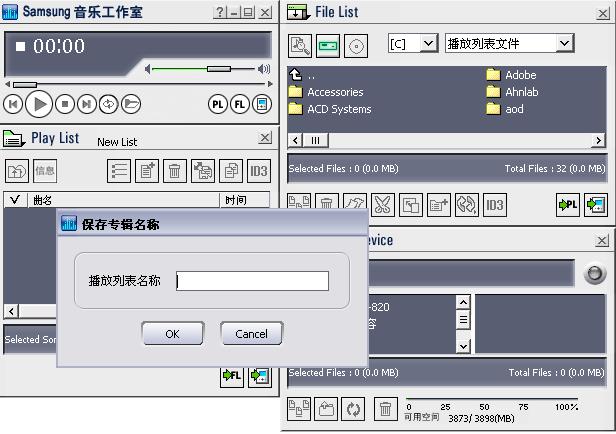Open help button in Samsung title bar

pos(220,13)
